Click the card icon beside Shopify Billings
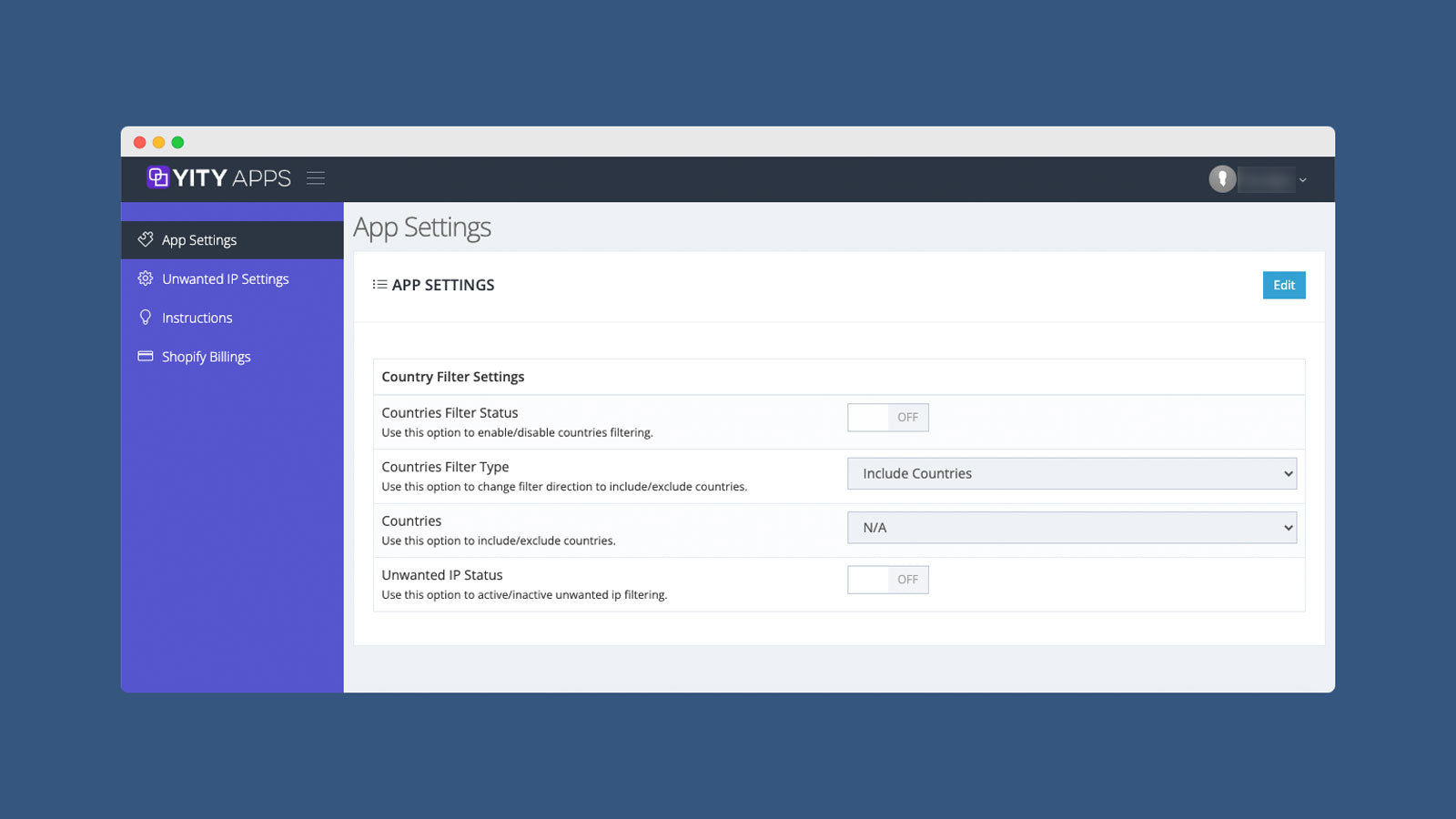Image resolution: width=1456 pixels, height=819 pixels. 146,356
